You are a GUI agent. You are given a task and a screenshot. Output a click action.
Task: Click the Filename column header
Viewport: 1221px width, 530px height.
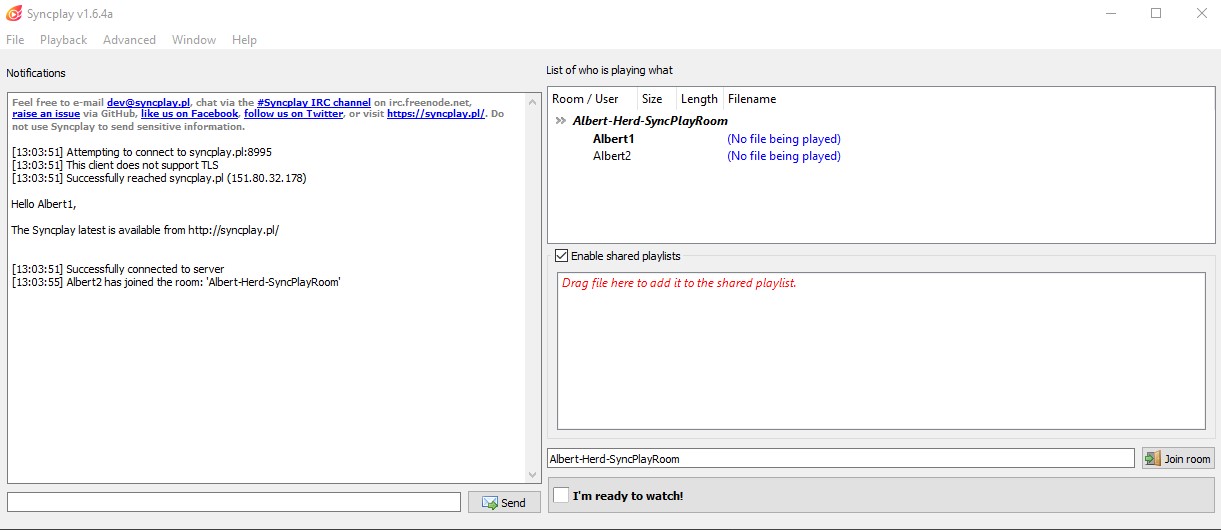tap(752, 99)
